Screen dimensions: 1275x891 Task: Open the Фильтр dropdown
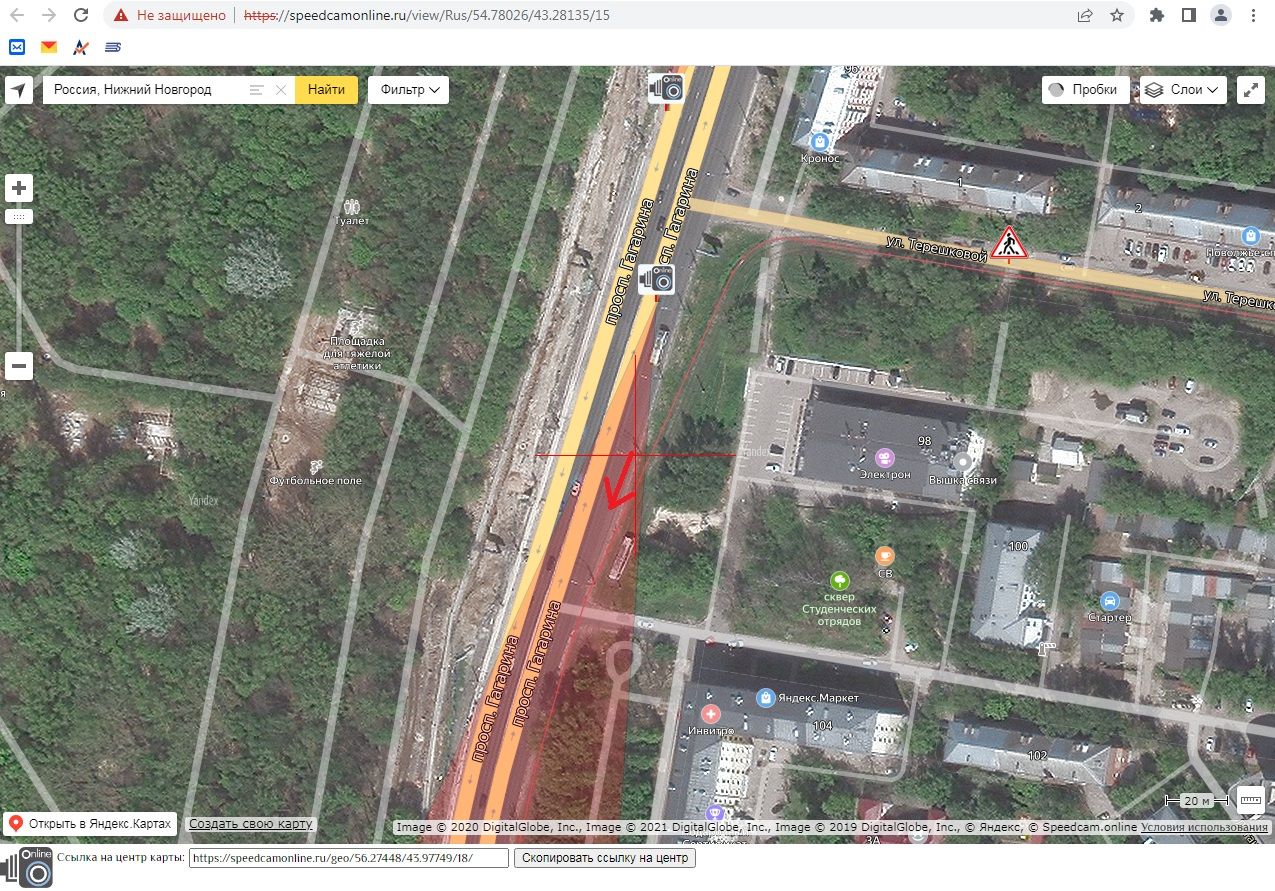click(408, 90)
